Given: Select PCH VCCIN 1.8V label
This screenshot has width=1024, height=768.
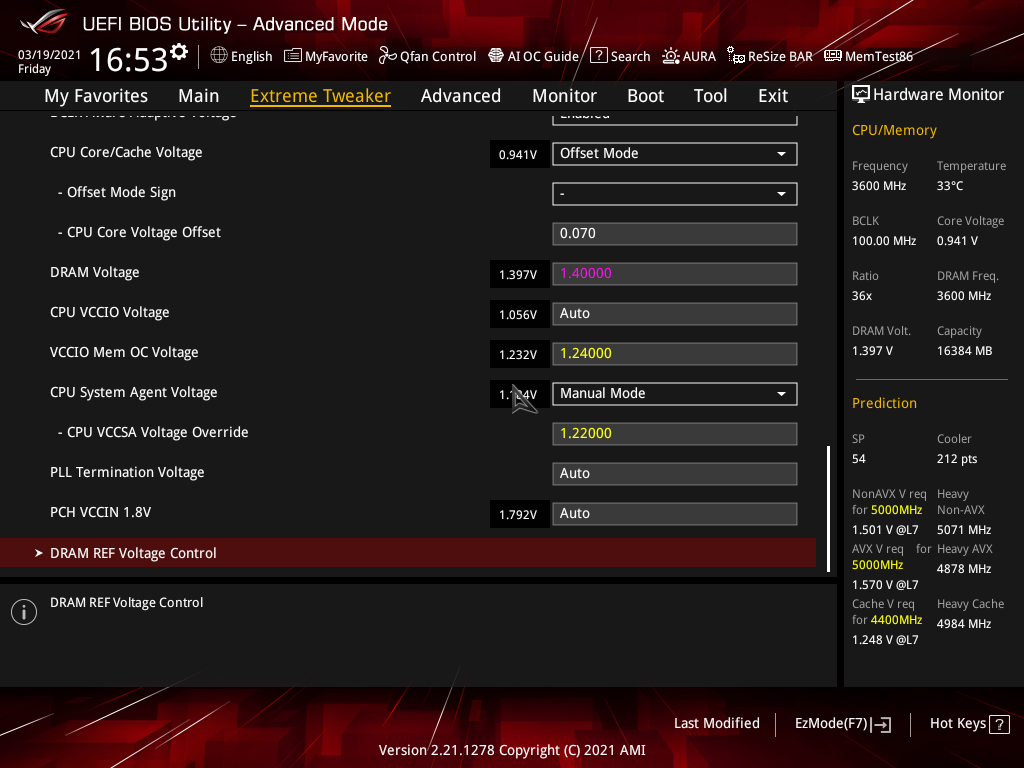Looking at the screenshot, I should point(101,513).
